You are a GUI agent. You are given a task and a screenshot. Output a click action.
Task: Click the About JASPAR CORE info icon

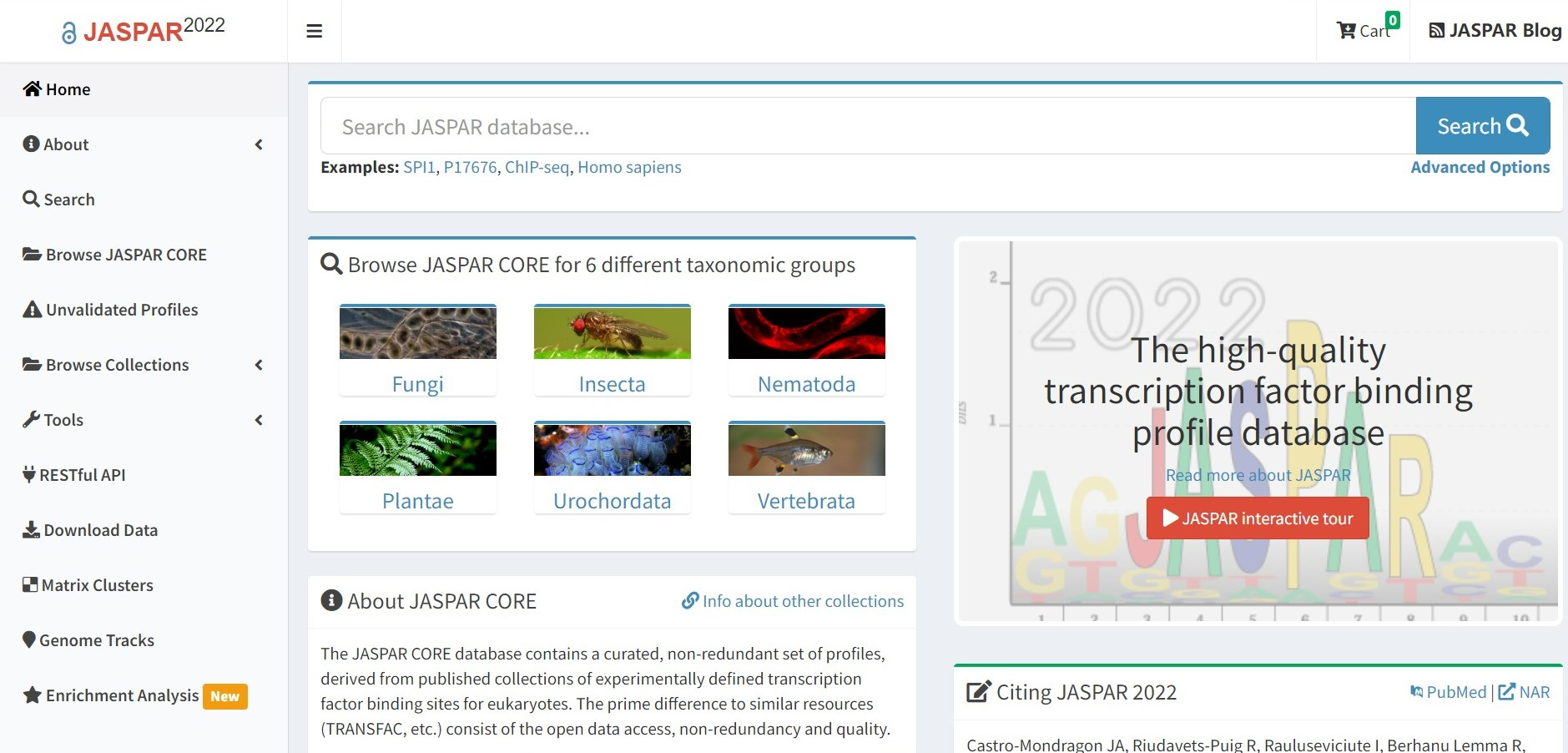[x=331, y=600]
